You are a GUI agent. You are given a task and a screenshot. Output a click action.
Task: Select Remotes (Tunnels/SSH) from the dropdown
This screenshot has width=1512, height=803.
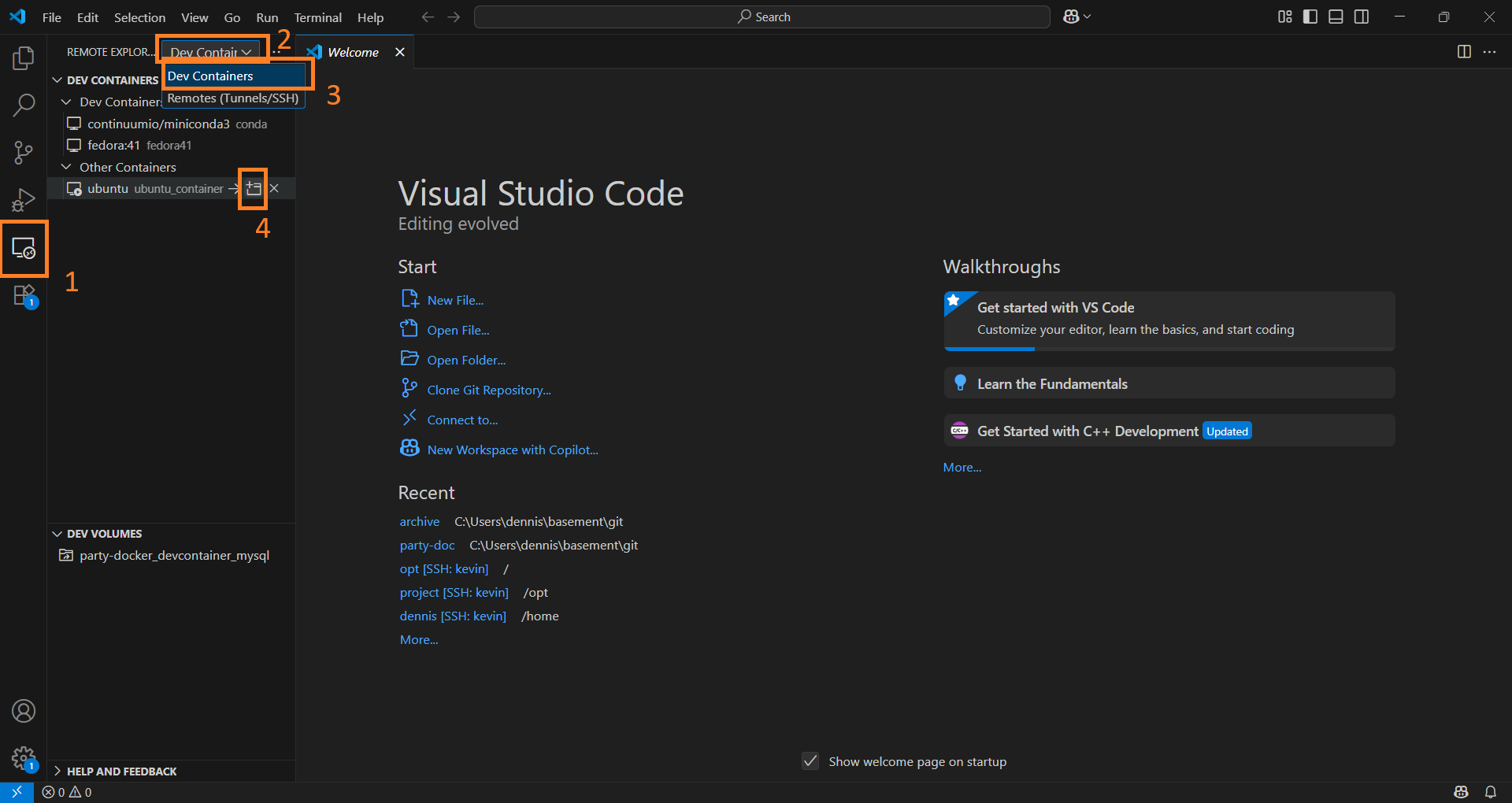[232, 98]
